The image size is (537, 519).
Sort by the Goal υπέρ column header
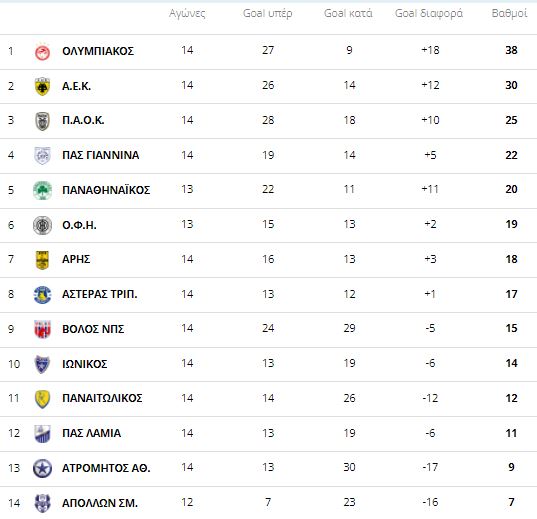(x=267, y=14)
